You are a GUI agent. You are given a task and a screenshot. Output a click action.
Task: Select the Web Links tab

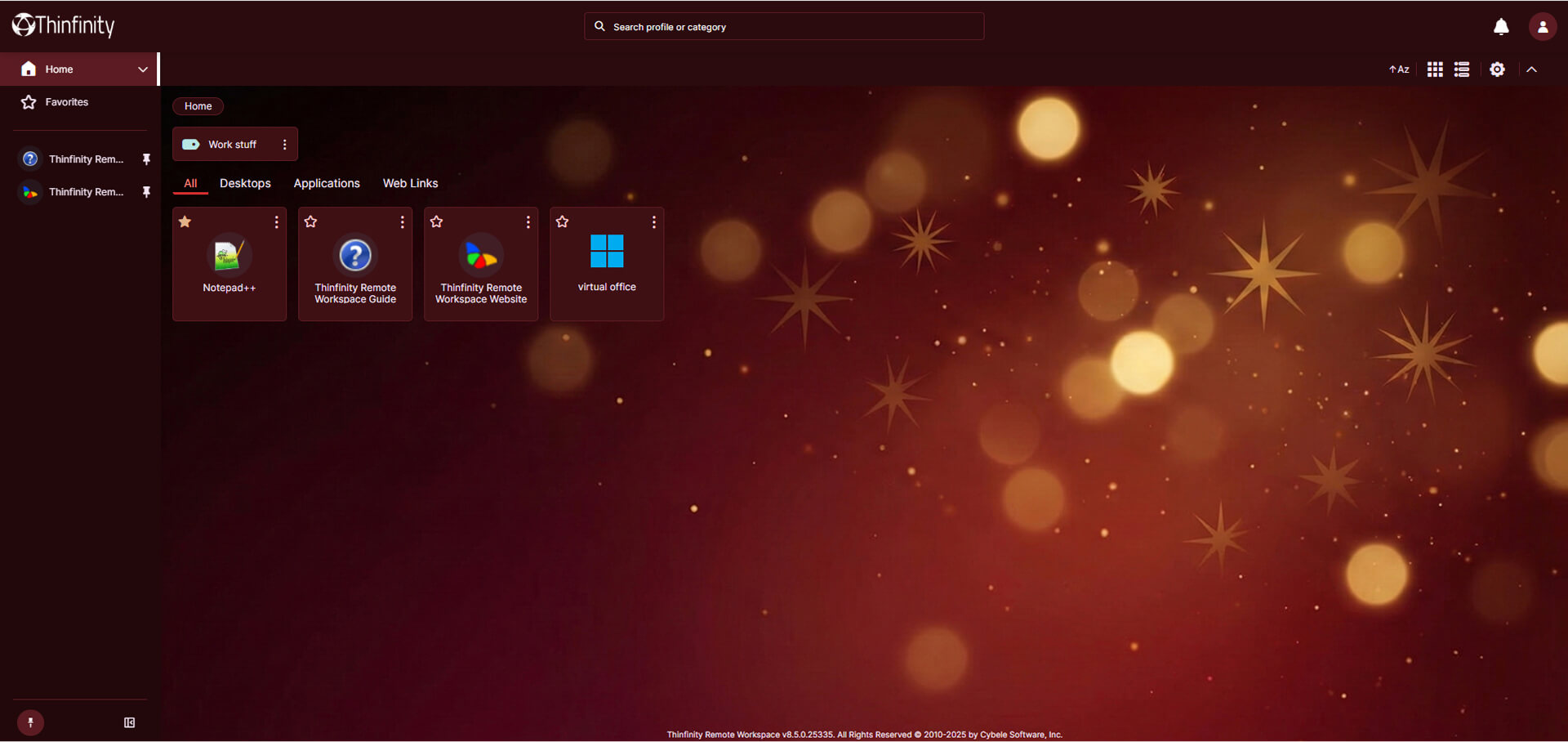point(410,183)
